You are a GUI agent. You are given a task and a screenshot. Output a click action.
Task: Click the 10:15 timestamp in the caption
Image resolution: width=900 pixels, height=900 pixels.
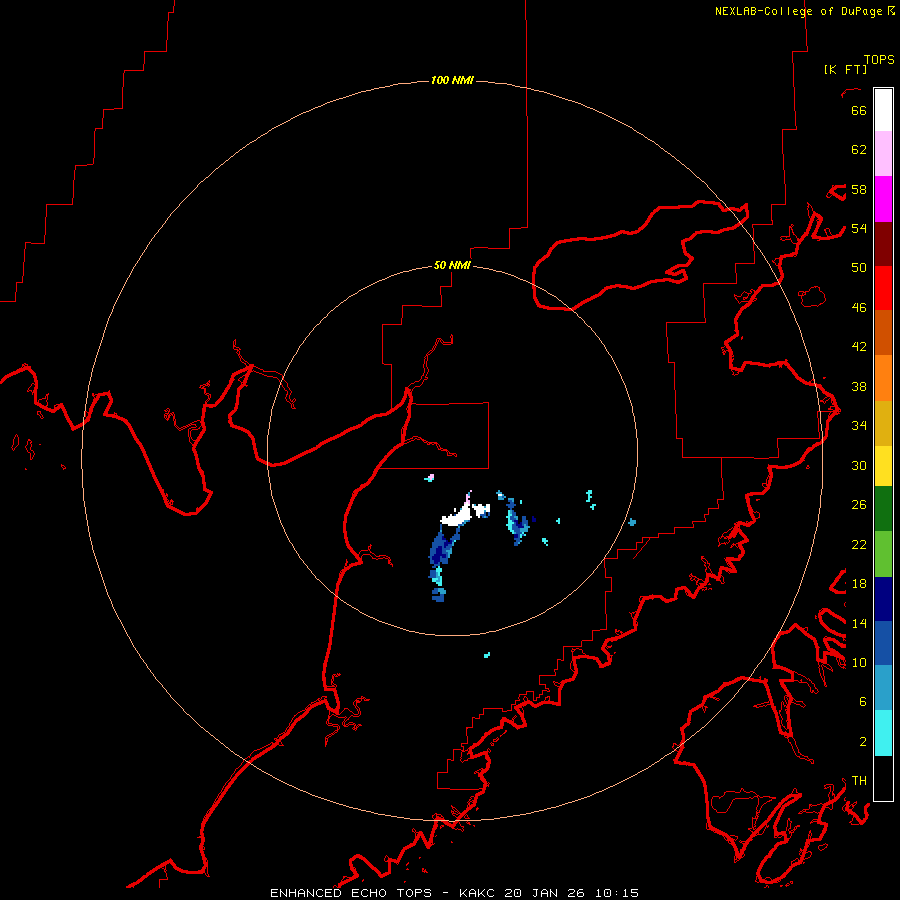[616, 893]
